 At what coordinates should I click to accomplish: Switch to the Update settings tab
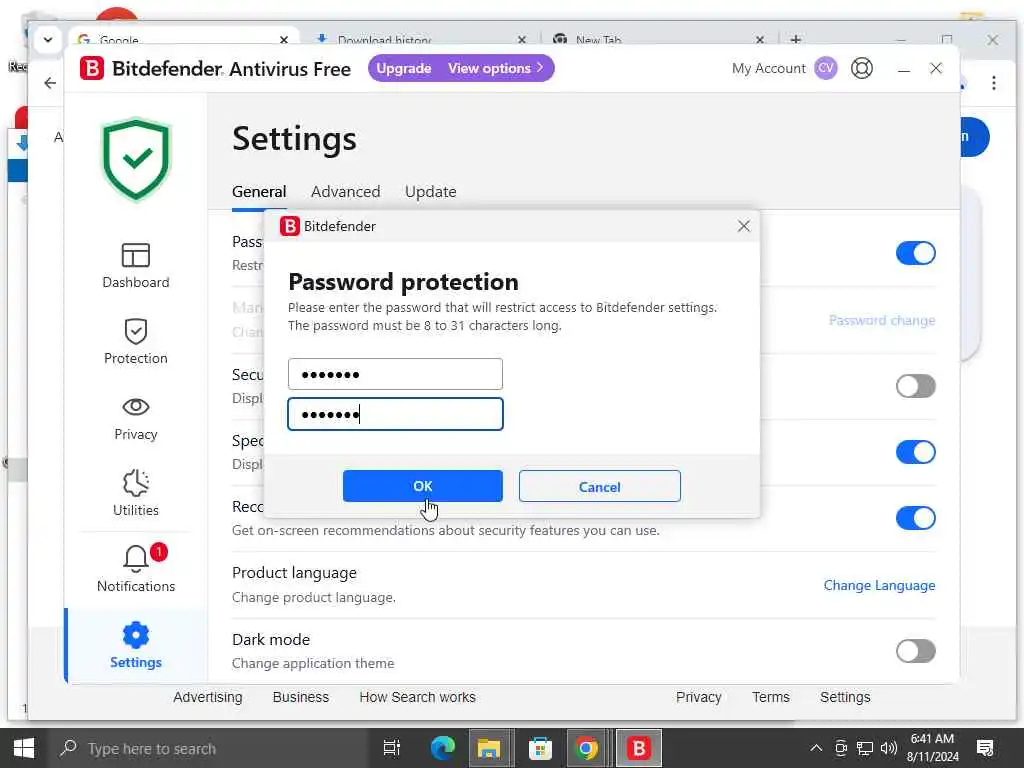pos(430,191)
